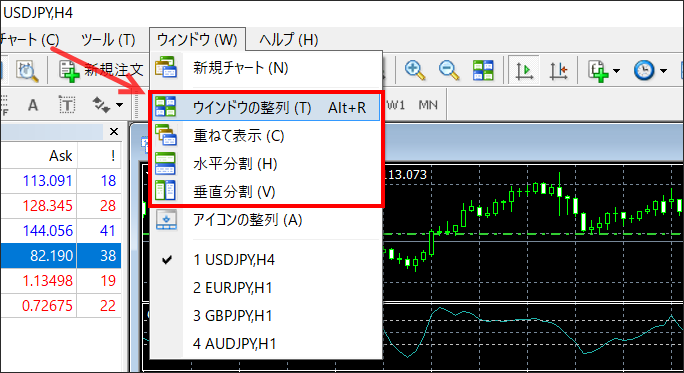Toggle the chart shift icon
This screenshot has width=684, height=373.
pyautogui.click(x=558, y=70)
